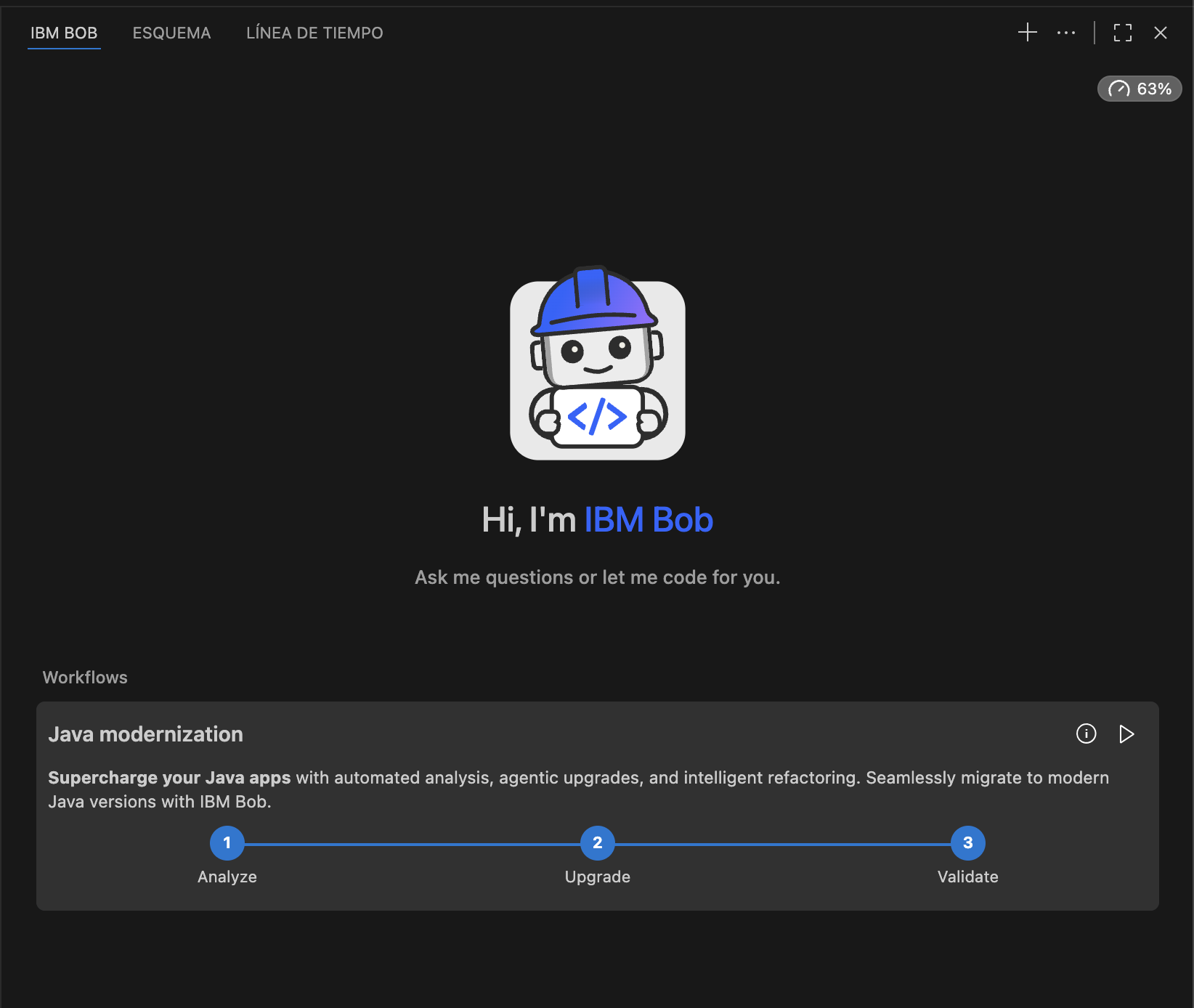
Task: Select step 2 circle in workflow
Action: pyautogui.click(x=597, y=842)
